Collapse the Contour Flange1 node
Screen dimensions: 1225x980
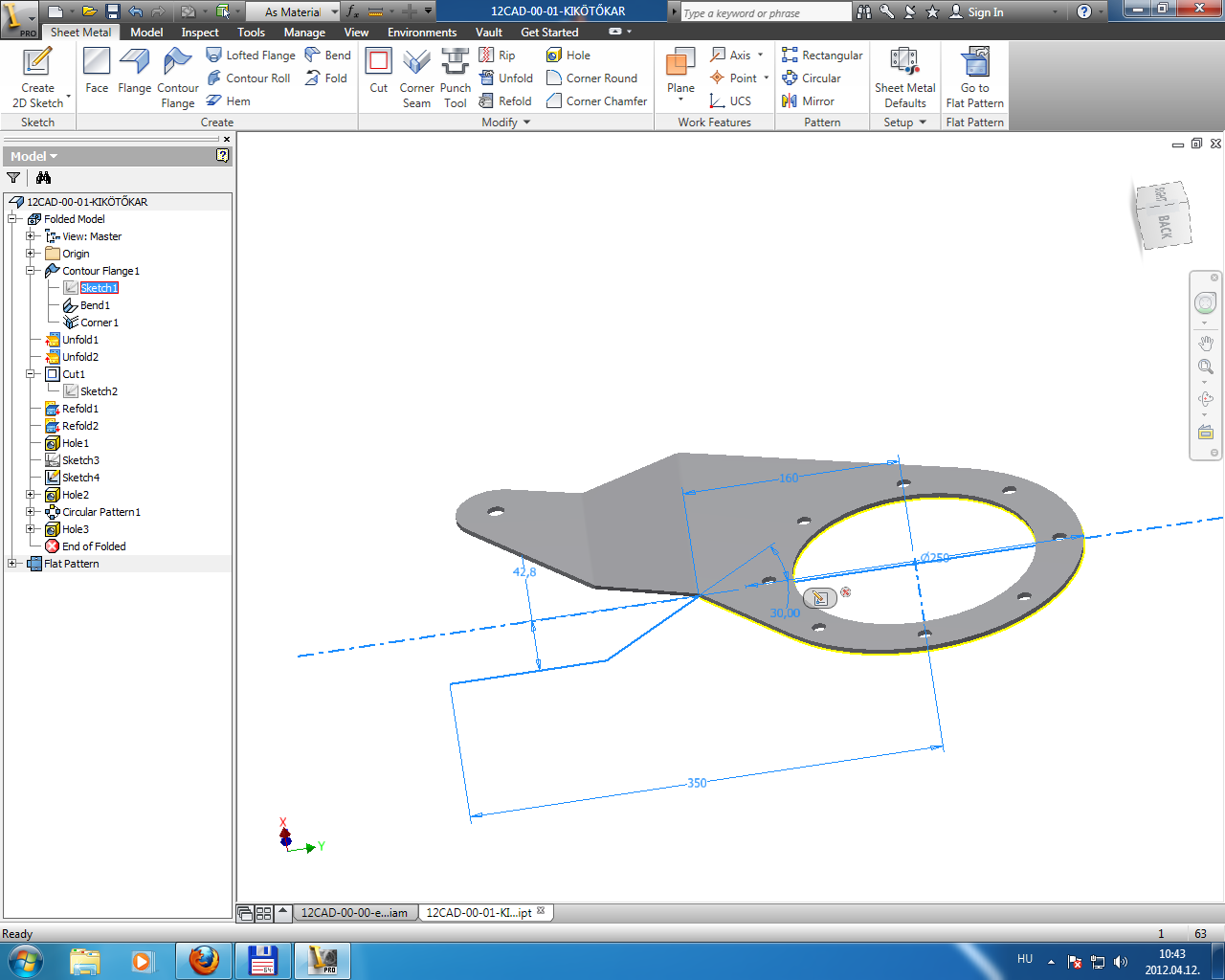click(x=31, y=271)
